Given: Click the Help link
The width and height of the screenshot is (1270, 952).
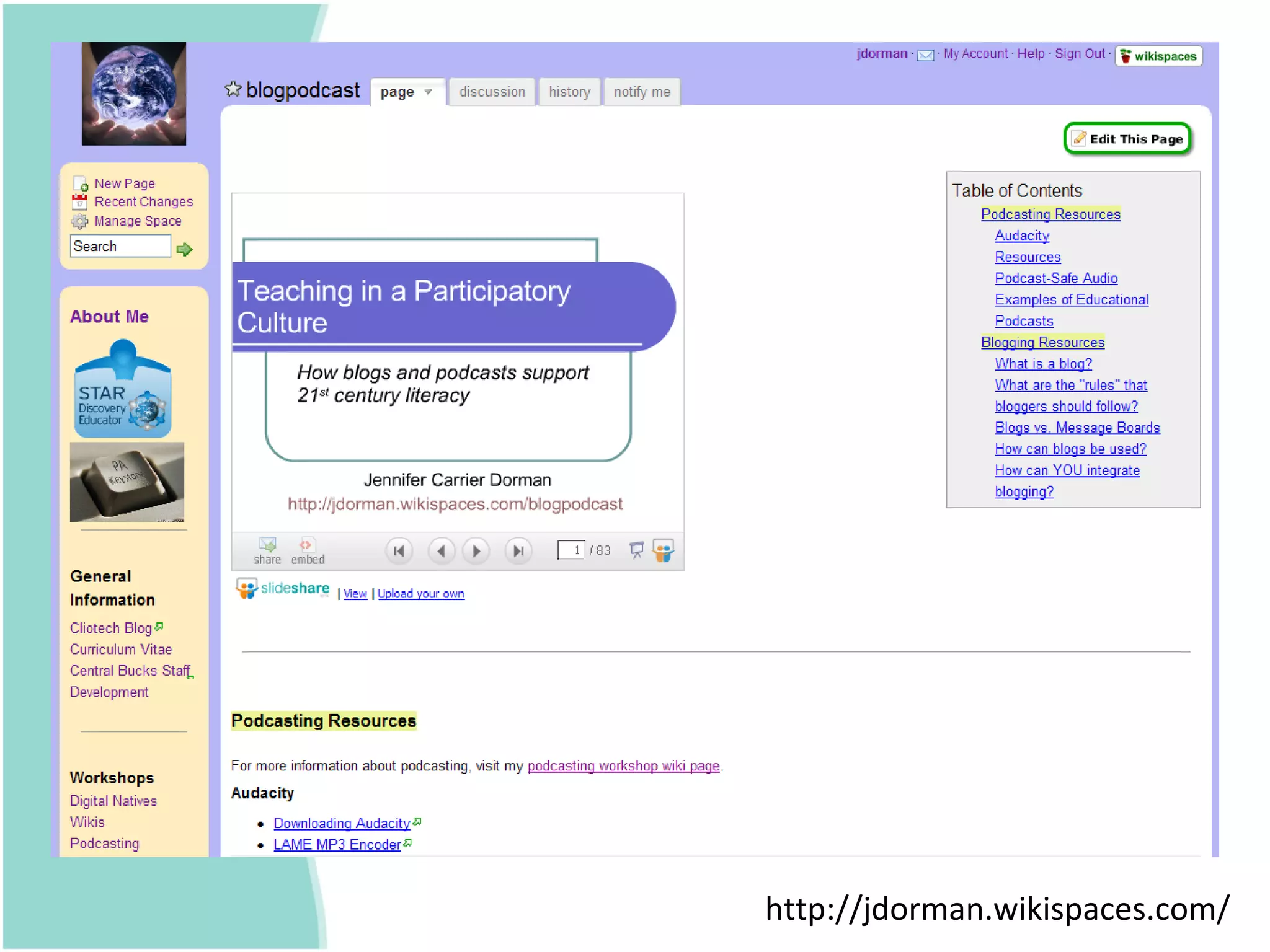Looking at the screenshot, I should click(x=1031, y=54).
